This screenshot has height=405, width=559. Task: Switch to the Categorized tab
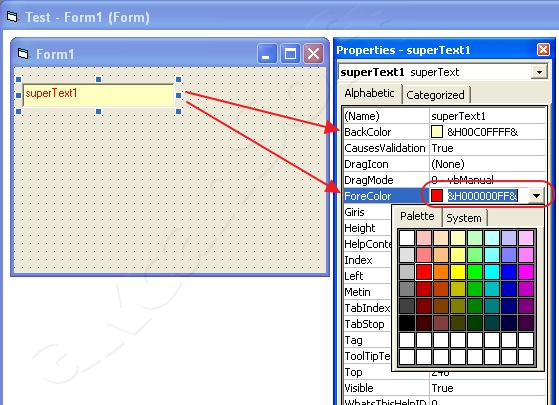[435, 95]
